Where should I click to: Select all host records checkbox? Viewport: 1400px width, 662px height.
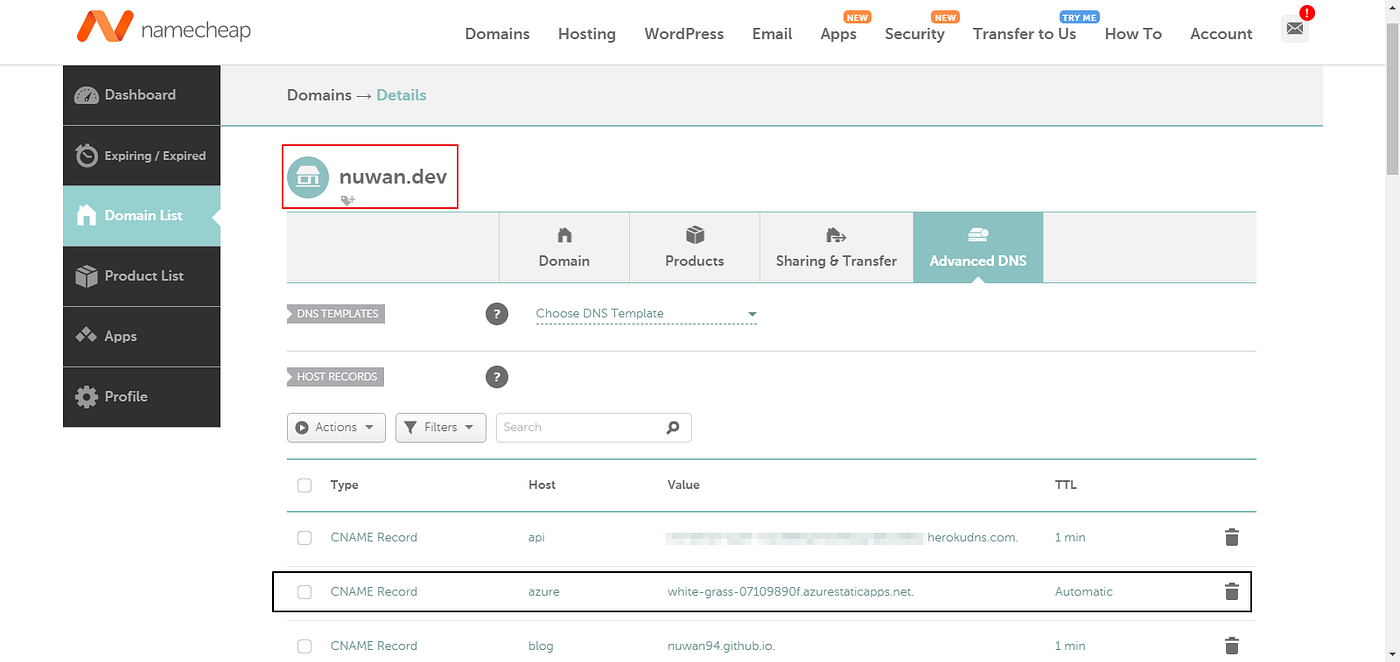305,485
